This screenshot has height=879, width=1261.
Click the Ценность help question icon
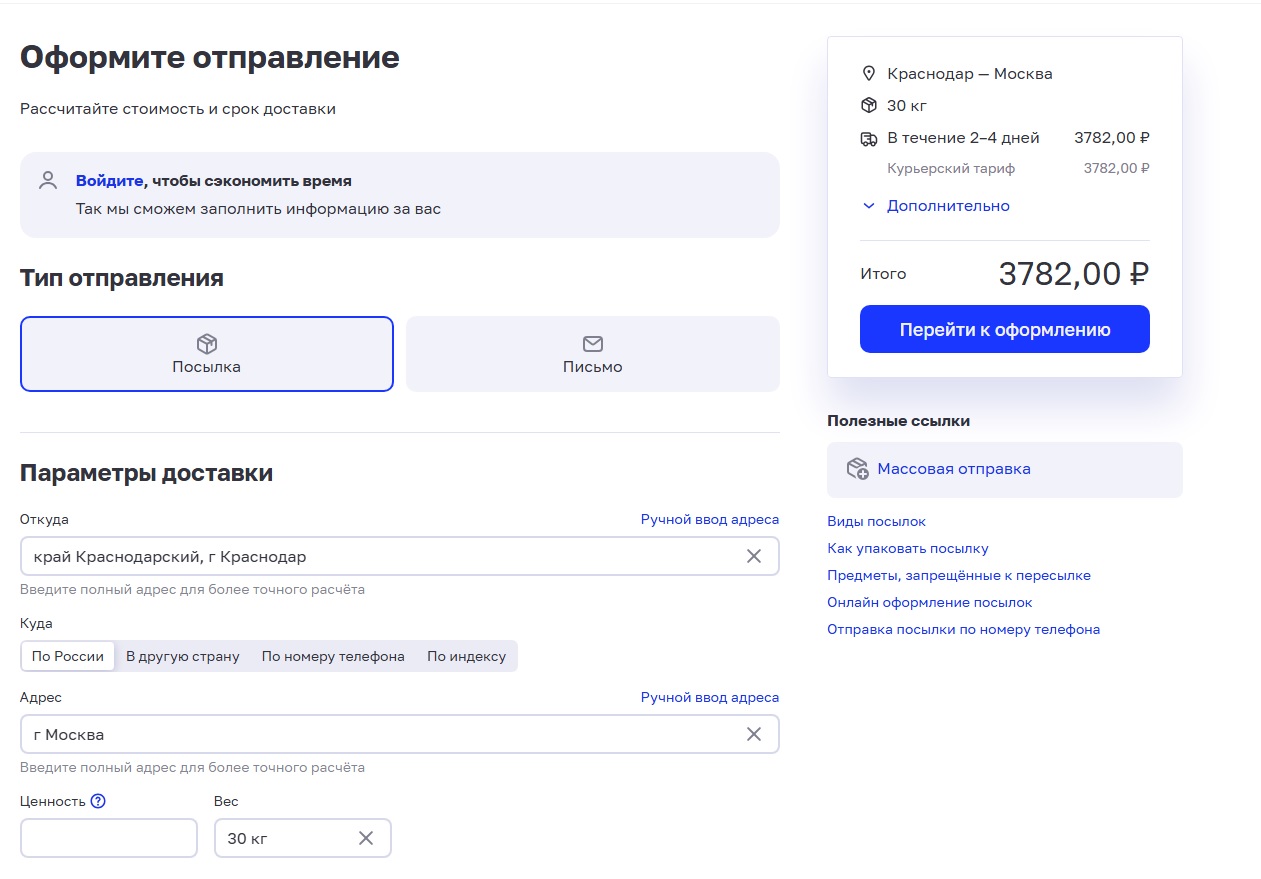tap(98, 801)
